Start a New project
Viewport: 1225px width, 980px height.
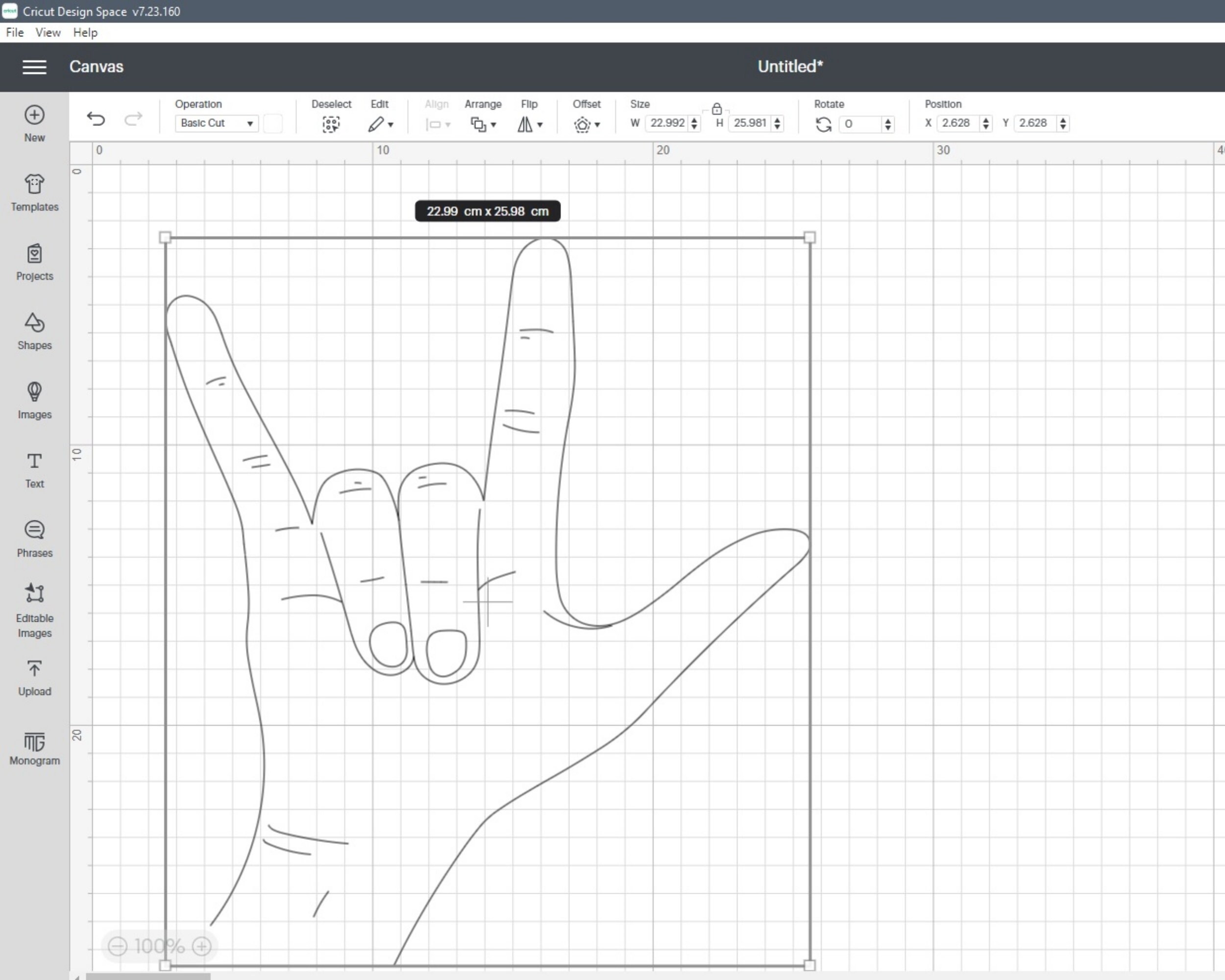(34, 122)
